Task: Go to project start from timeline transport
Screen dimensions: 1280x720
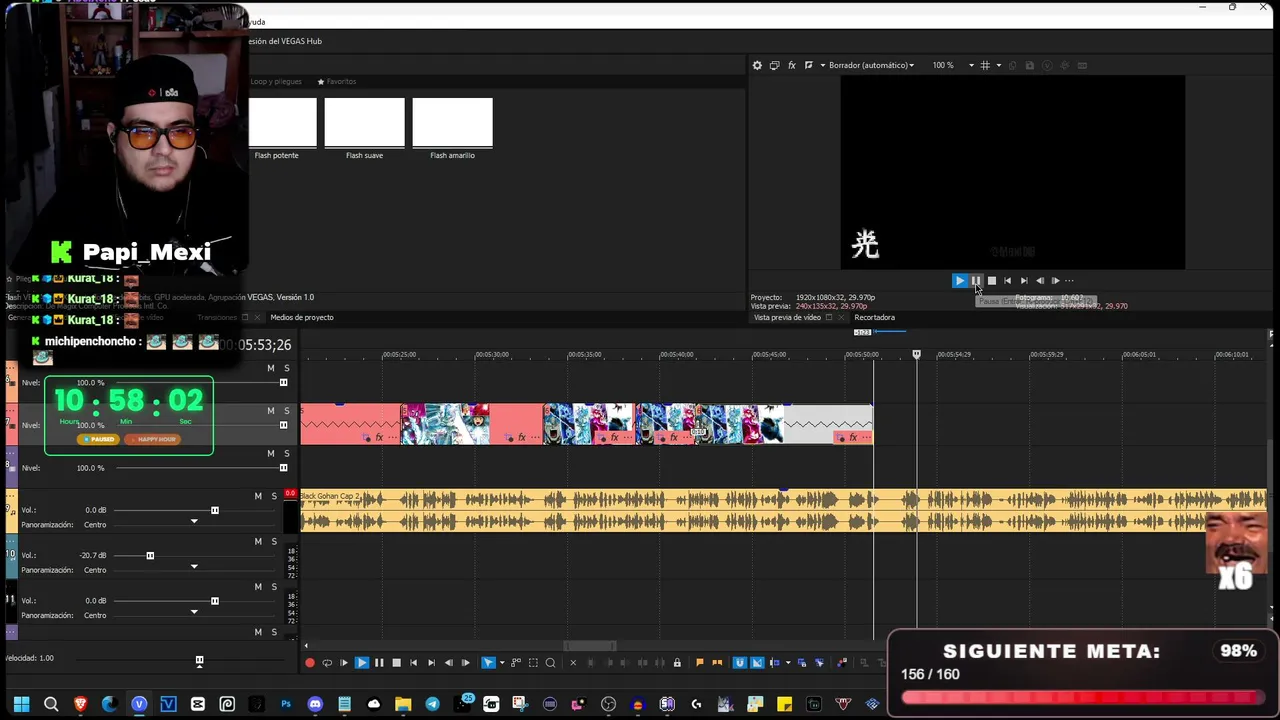Action: tap(414, 663)
